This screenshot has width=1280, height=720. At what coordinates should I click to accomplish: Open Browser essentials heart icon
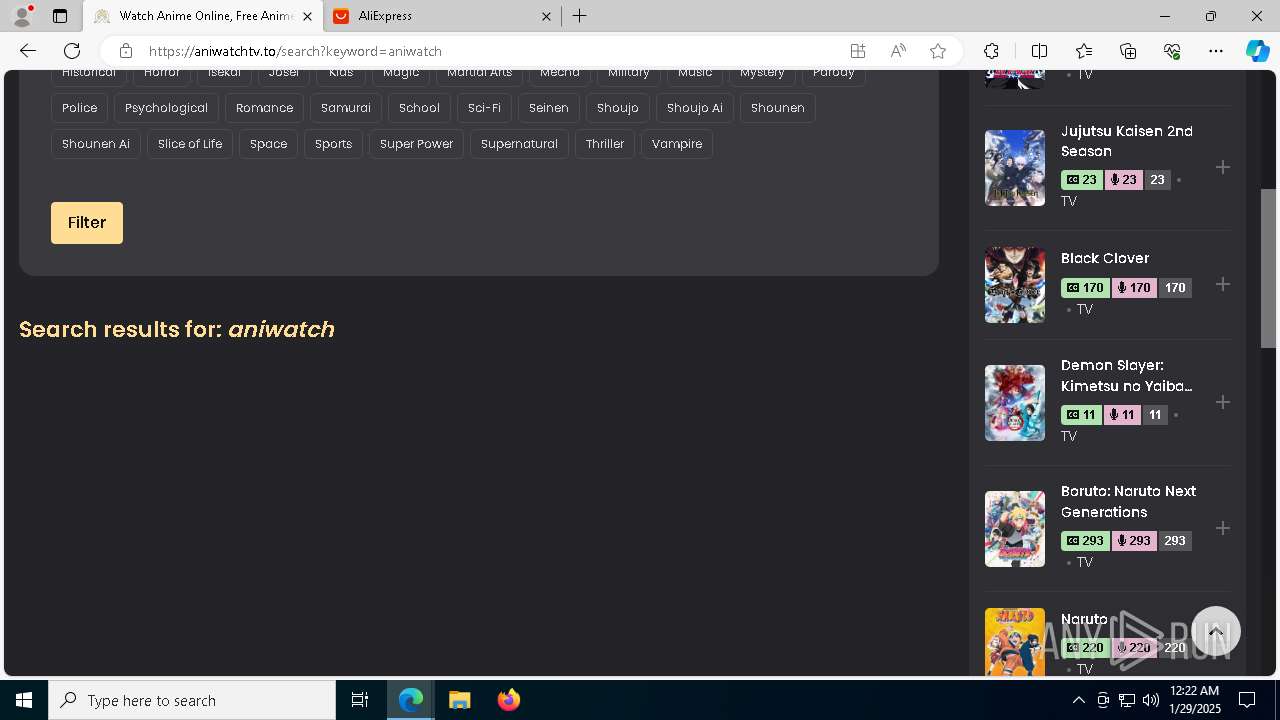(x=1173, y=51)
